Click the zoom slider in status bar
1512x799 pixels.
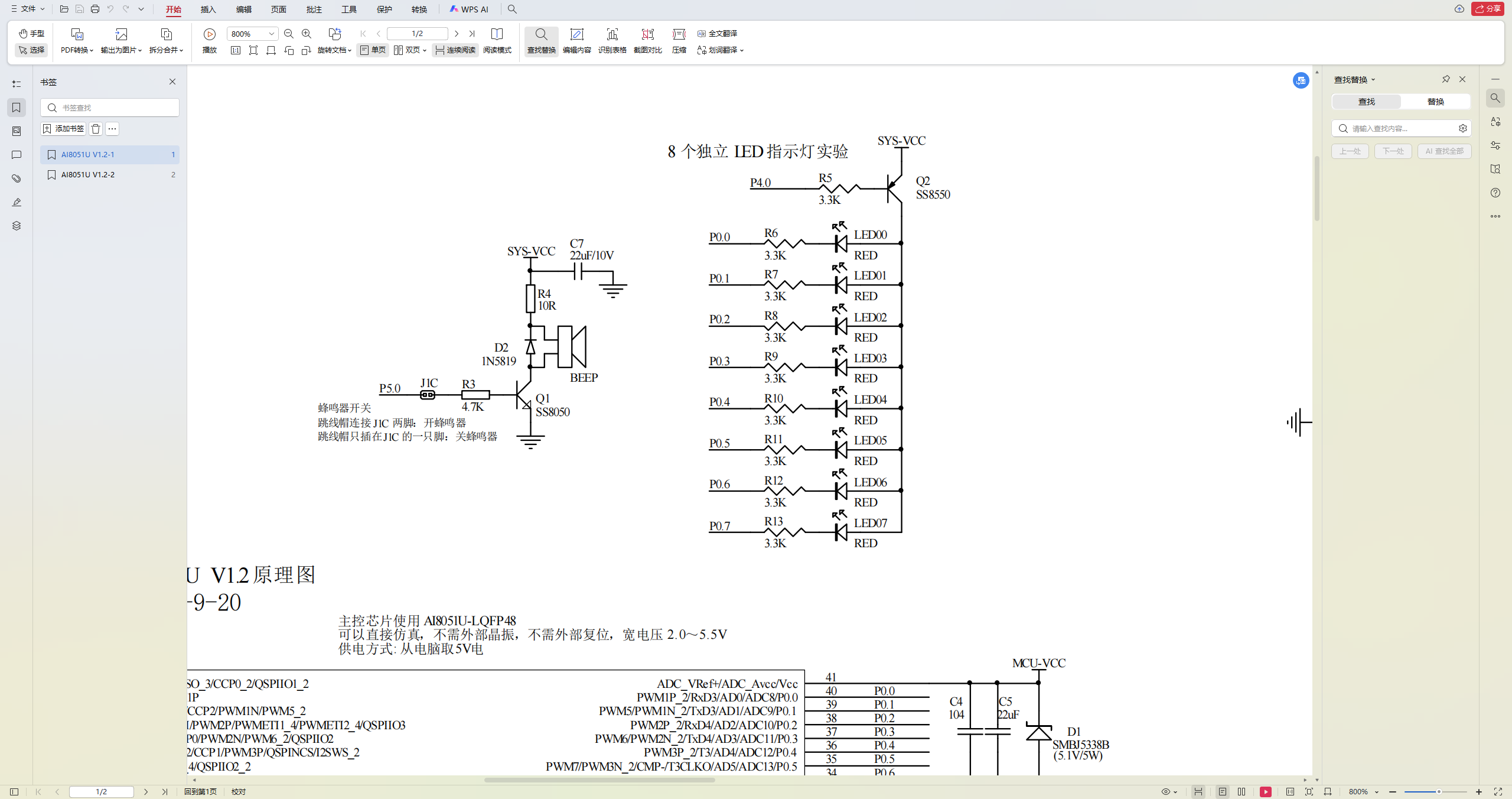point(1435,792)
